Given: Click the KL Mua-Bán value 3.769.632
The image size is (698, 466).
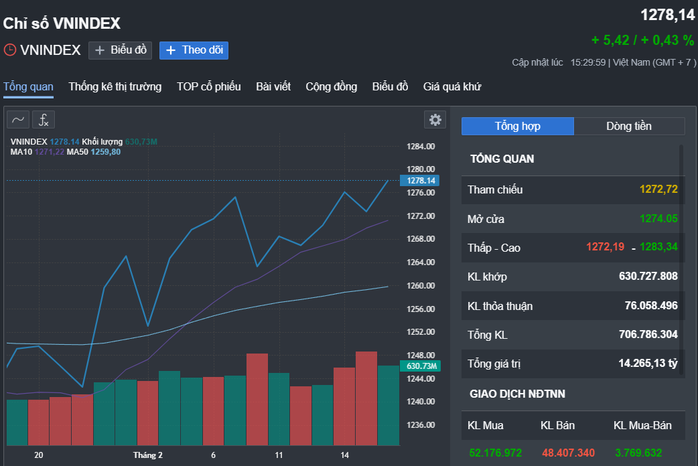Looking at the screenshot, I should [x=638, y=453].
